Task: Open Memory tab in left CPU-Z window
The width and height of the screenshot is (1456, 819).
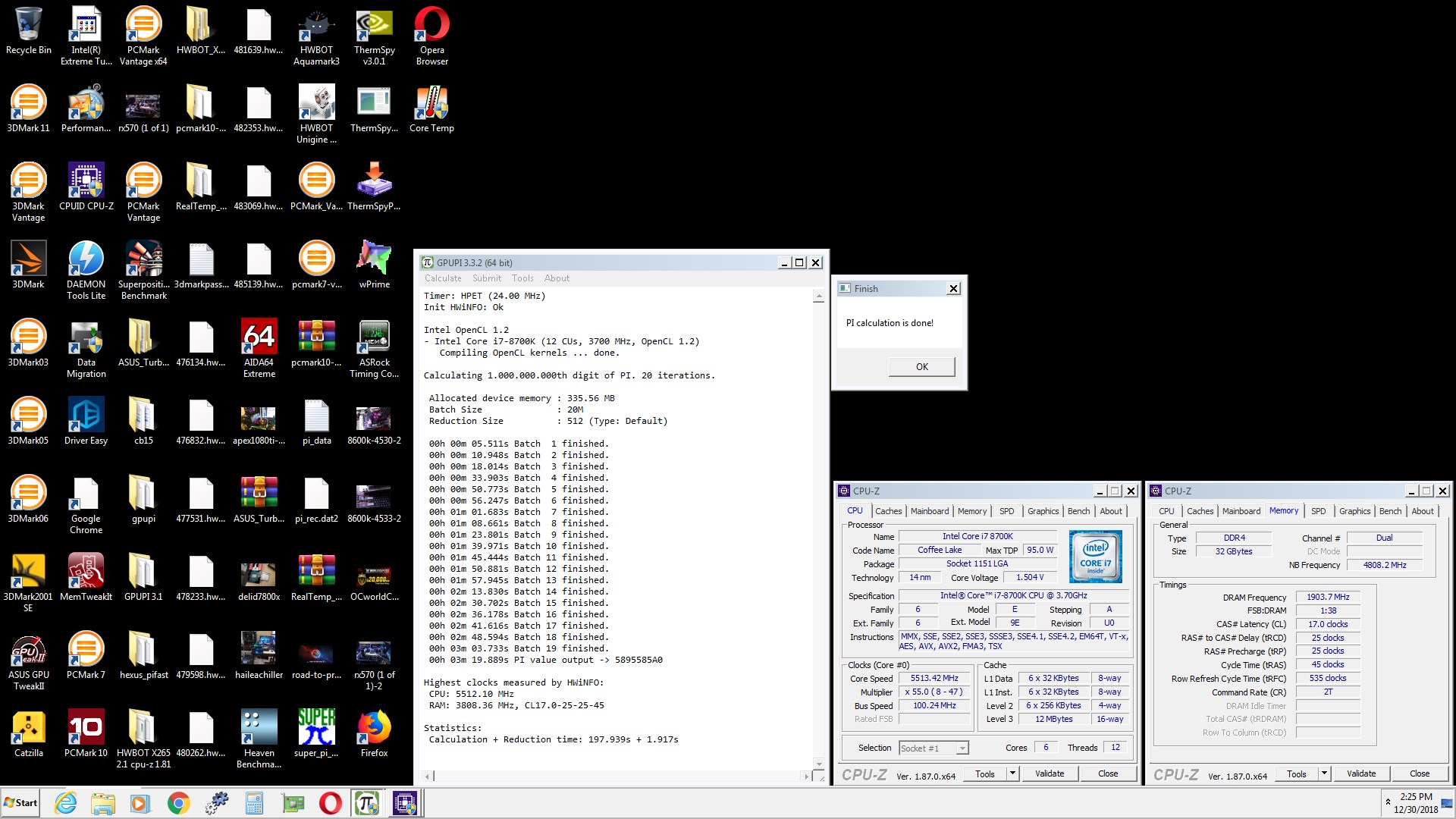Action: [x=972, y=511]
